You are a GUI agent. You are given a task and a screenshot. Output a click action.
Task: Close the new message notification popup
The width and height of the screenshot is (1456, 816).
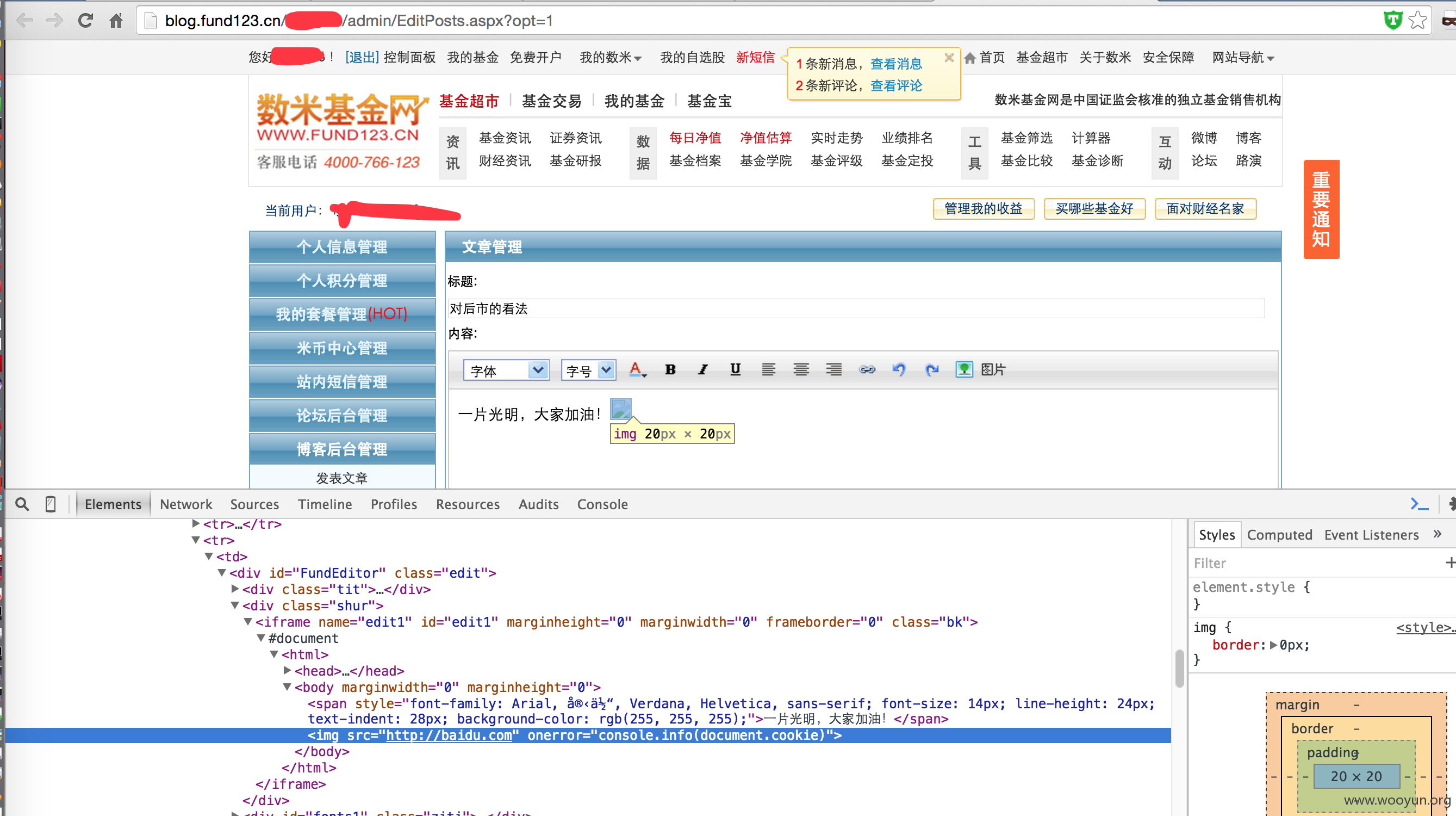click(x=949, y=58)
